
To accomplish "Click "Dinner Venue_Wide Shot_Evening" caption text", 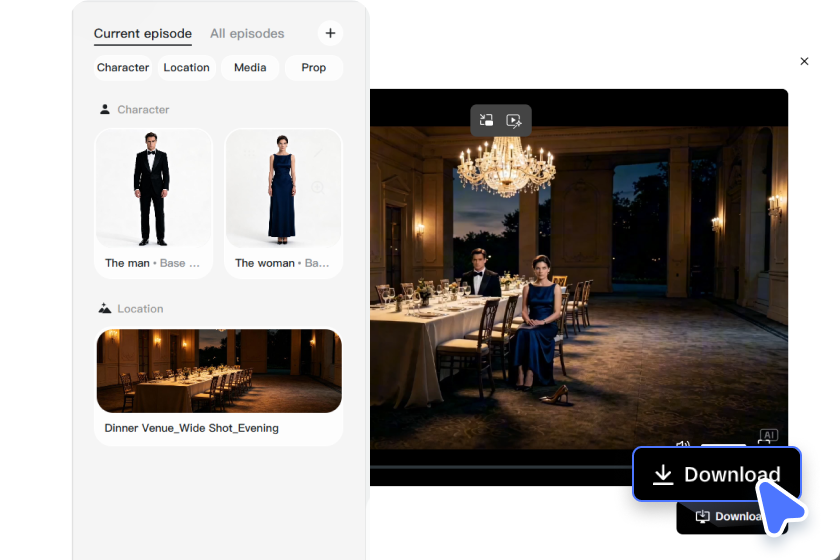I will coord(191,428).
